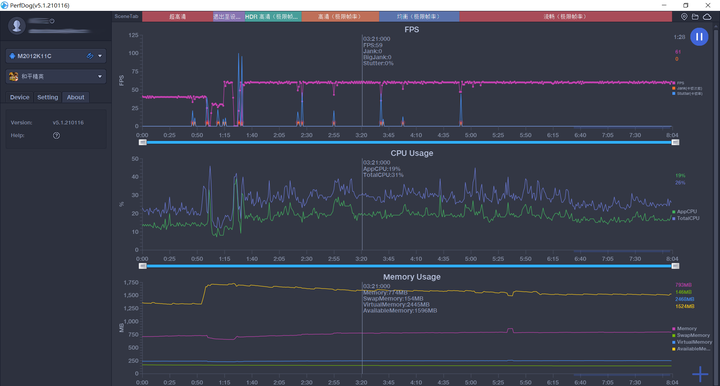The height and width of the screenshot is (386, 720).
Task: Click the 3:20 mark on FPS time axis
Action: coord(361,135)
